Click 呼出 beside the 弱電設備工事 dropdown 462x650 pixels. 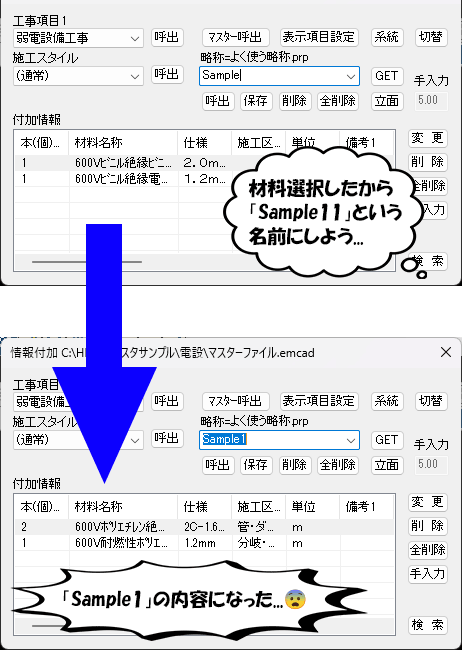[x=167, y=37]
